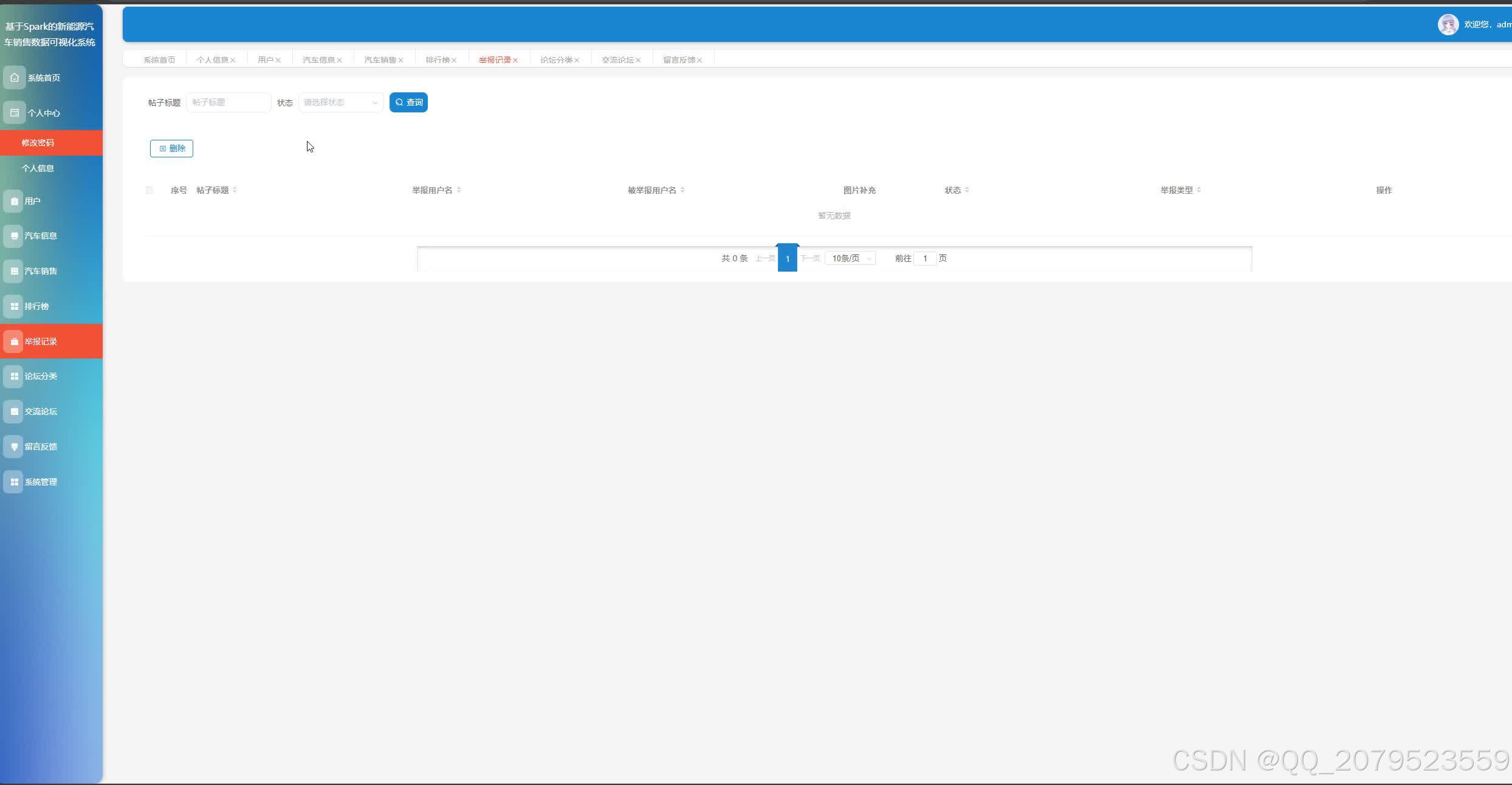Click the 汽车销售 sidebar icon

coord(15,271)
